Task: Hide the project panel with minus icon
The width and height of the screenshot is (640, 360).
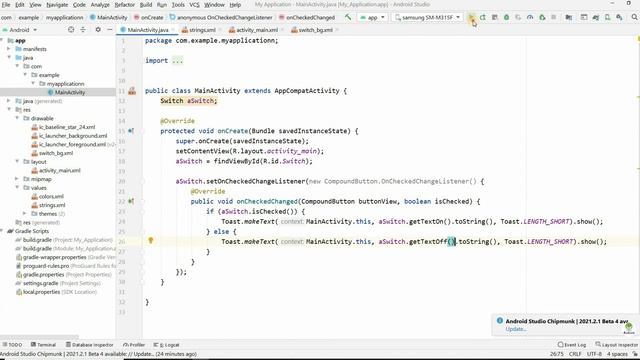Action: [110, 29]
